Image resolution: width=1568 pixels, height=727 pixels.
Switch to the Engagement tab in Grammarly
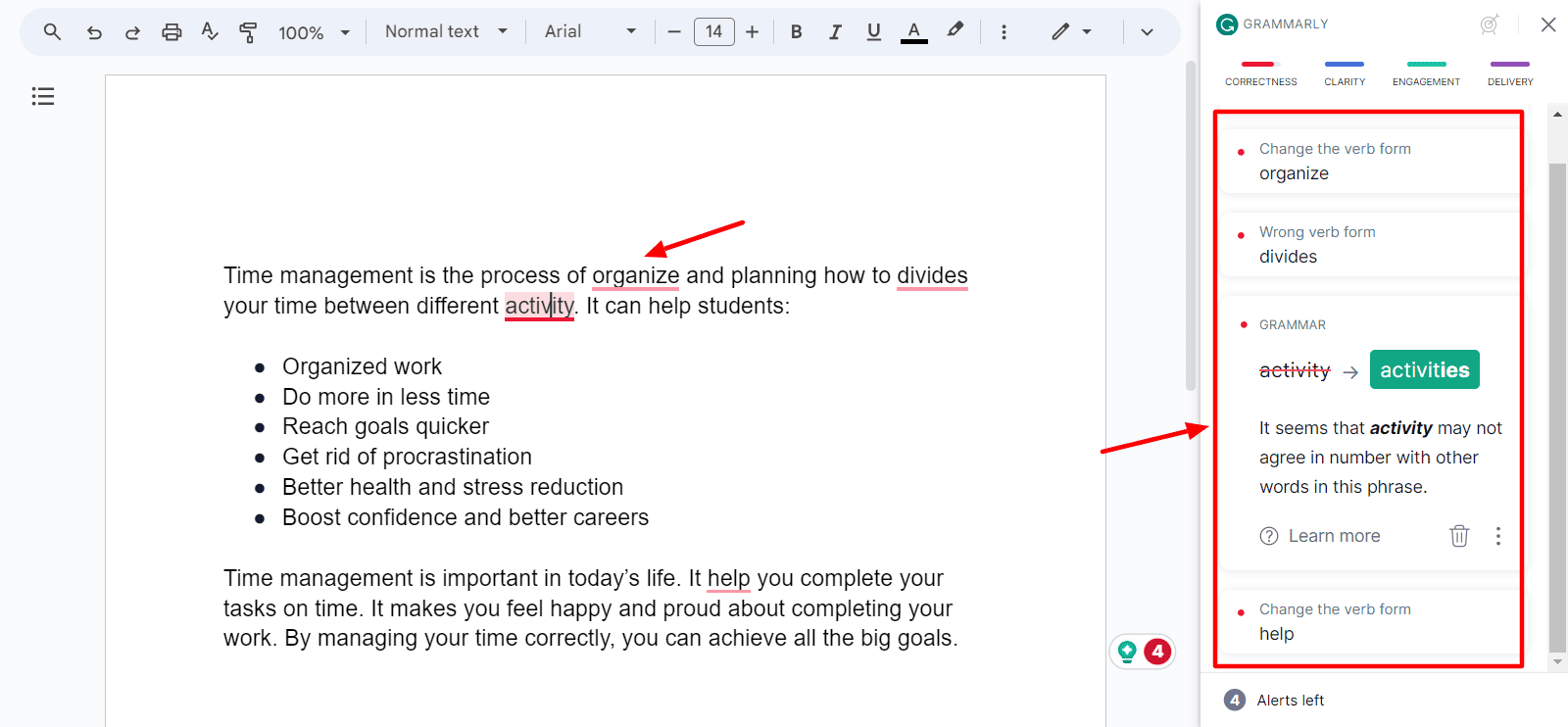(x=1426, y=73)
